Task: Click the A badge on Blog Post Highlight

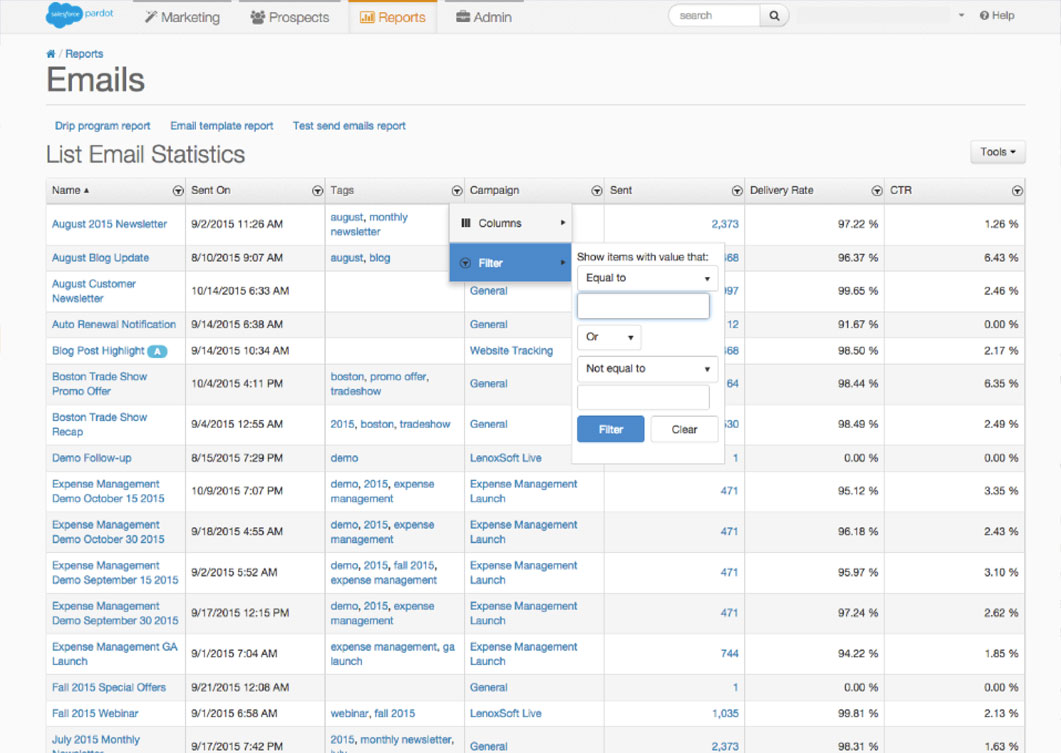Action: pyautogui.click(x=157, y=351)
